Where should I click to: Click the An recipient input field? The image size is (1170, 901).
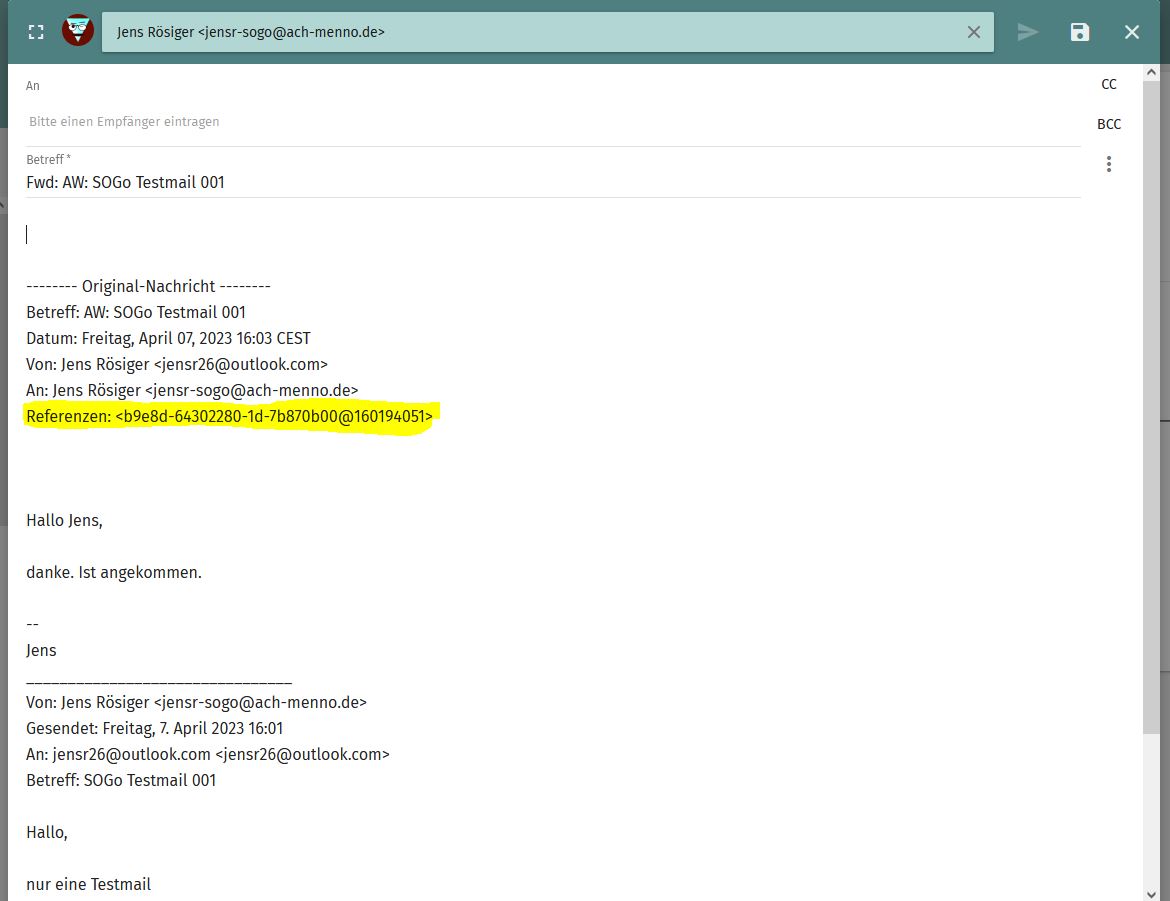click(x=553, y=122)
